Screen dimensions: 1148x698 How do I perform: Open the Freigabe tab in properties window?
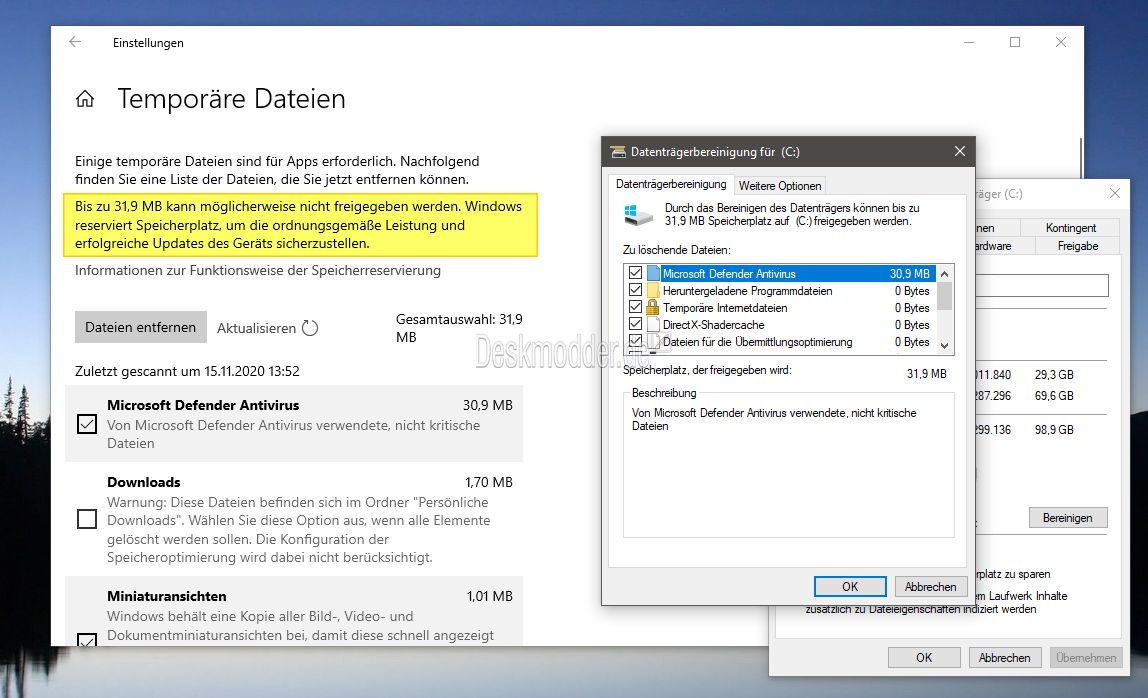point(1078,246)
